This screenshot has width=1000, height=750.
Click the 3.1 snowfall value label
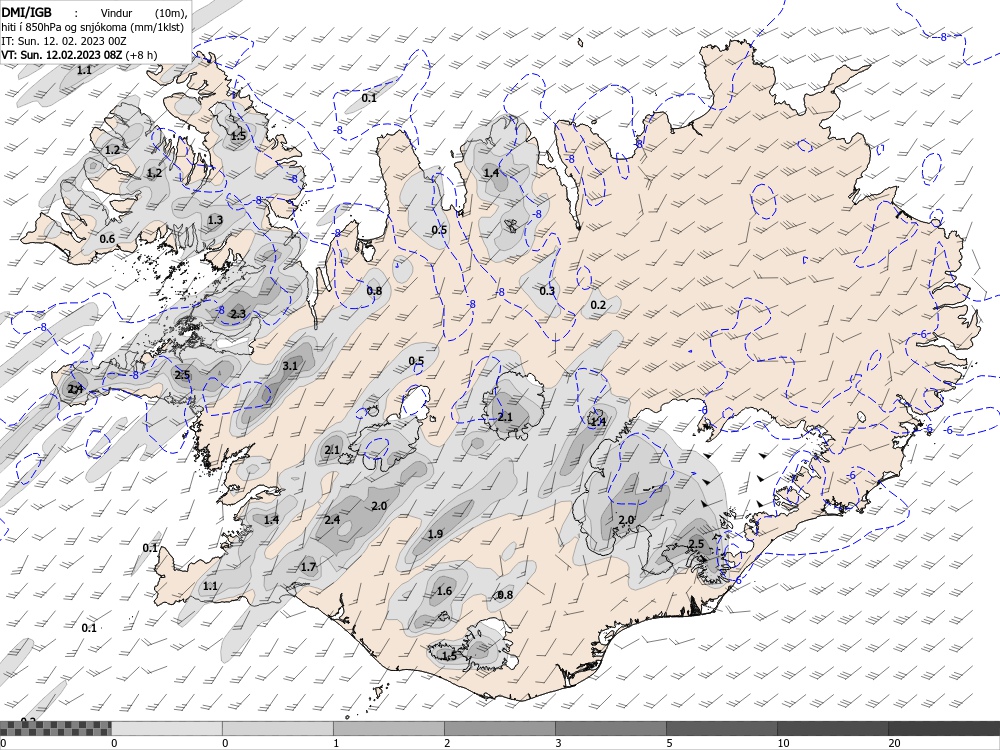point(290,366)
